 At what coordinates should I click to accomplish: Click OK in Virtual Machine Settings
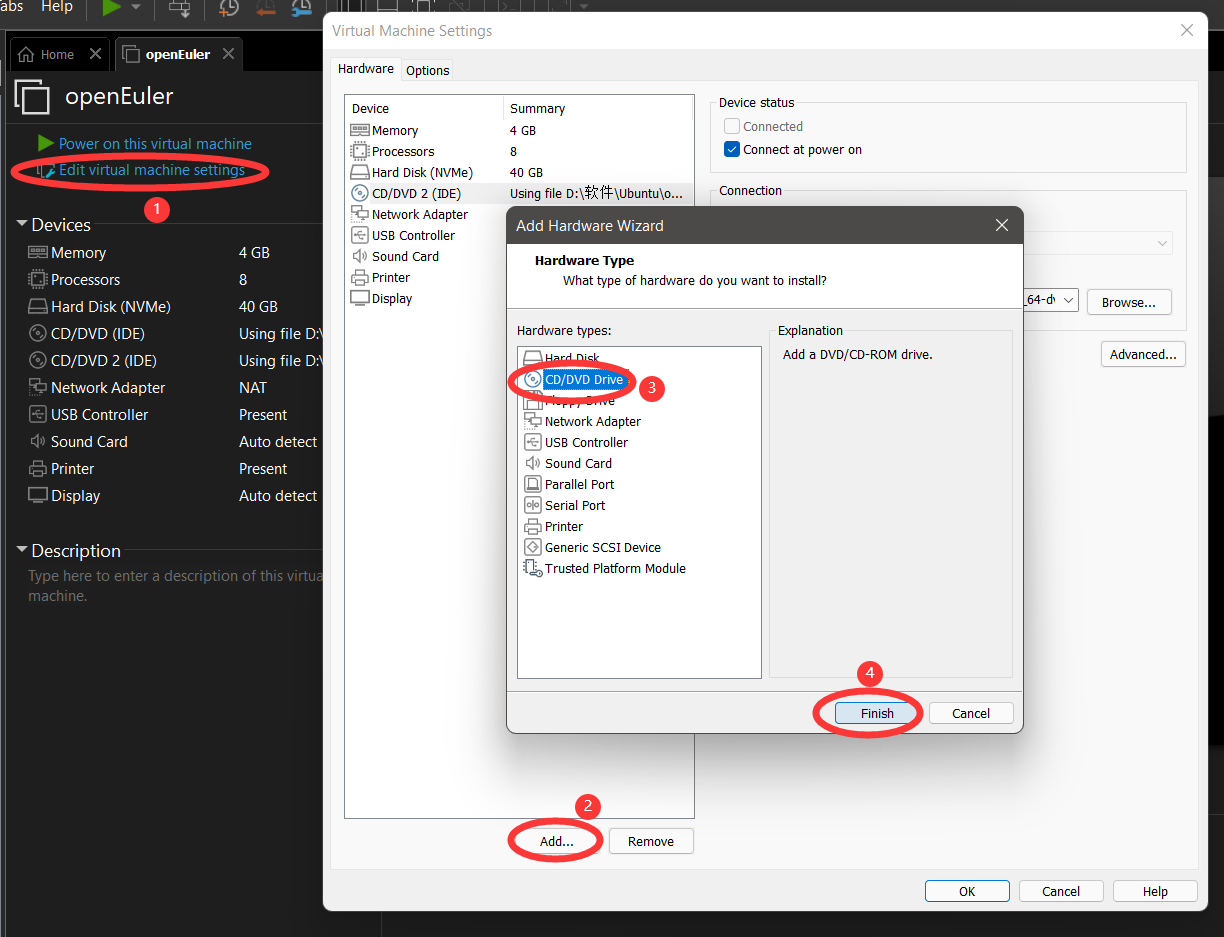967,891
